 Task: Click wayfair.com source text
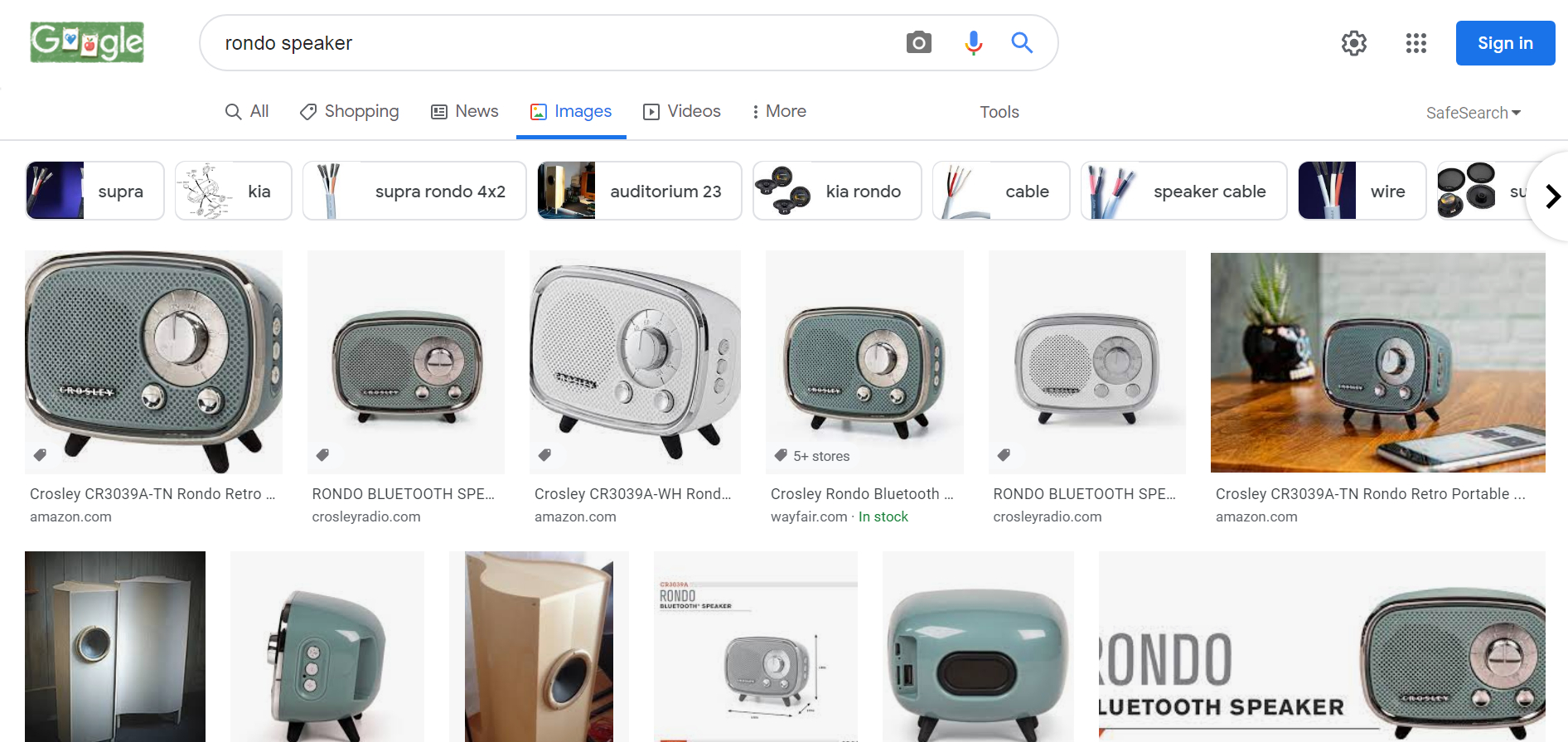[809, 516]
